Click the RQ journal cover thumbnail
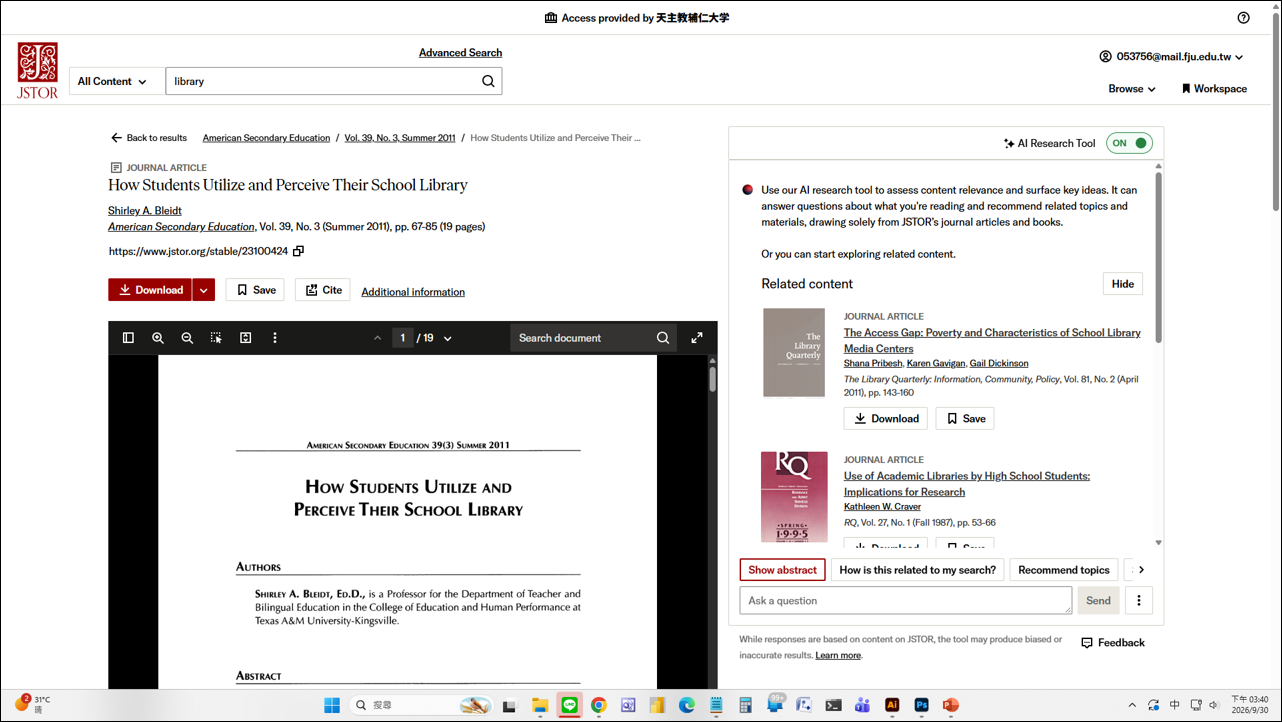The image size is (1282, 722). click(794, 497)
